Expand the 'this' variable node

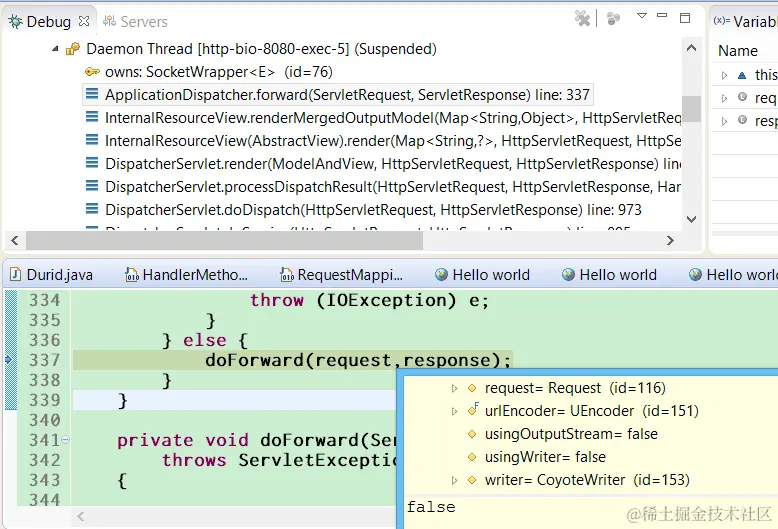(x=724, y=75)
